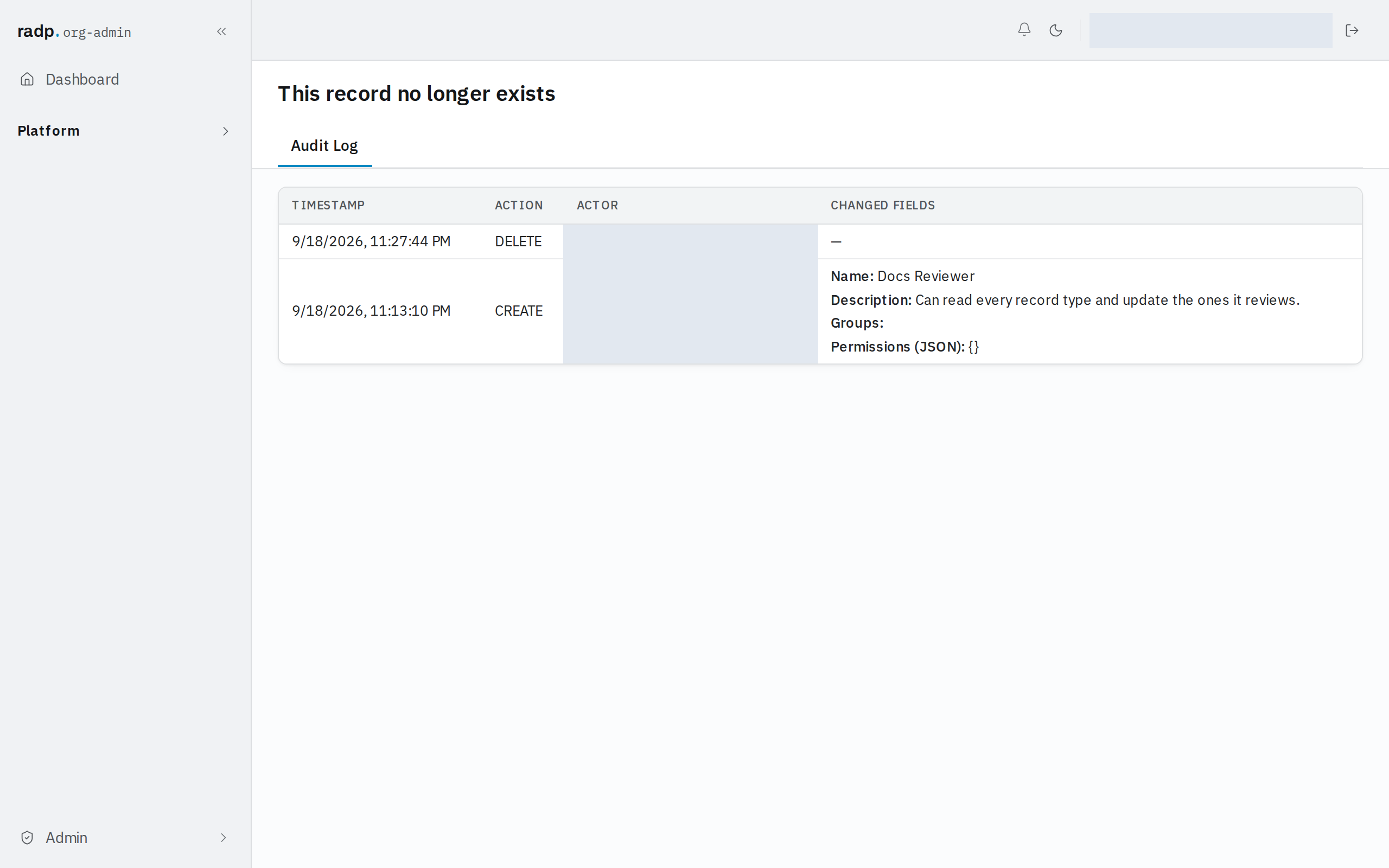Click the Description changed field text

click(1065, 300)
